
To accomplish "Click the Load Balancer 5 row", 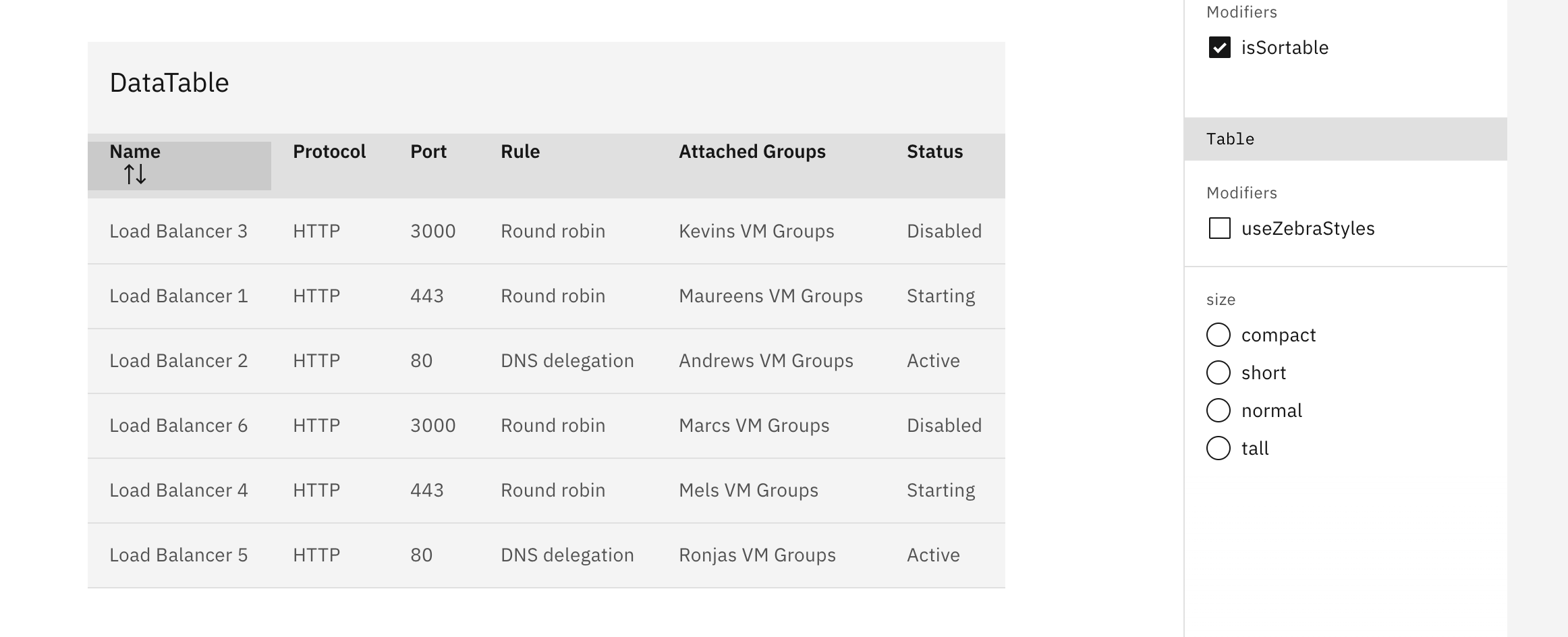I will pos(179,555).
